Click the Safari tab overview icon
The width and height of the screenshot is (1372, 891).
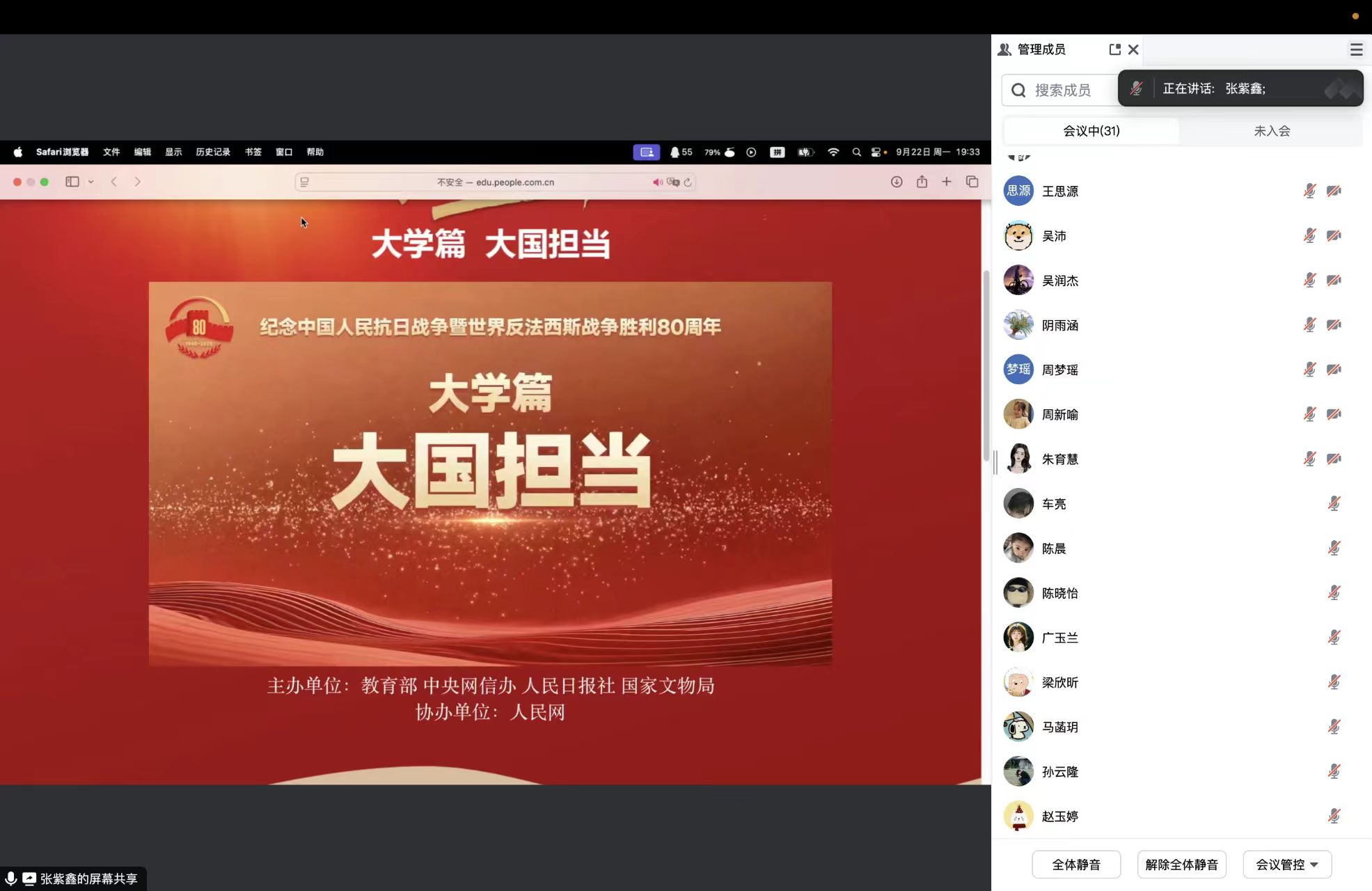point(972,182)
